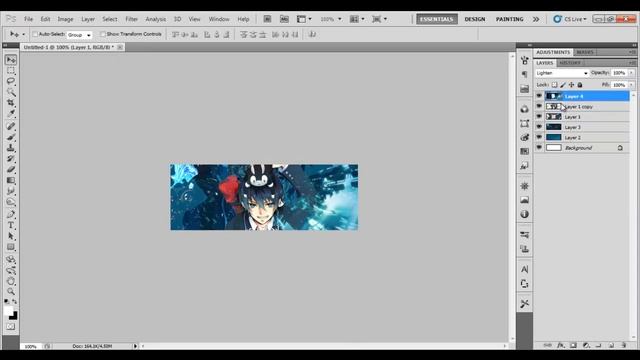Select the Lasso tool
Image resolution: width=640 pixels, height=360 pixels.
(11, 81)
